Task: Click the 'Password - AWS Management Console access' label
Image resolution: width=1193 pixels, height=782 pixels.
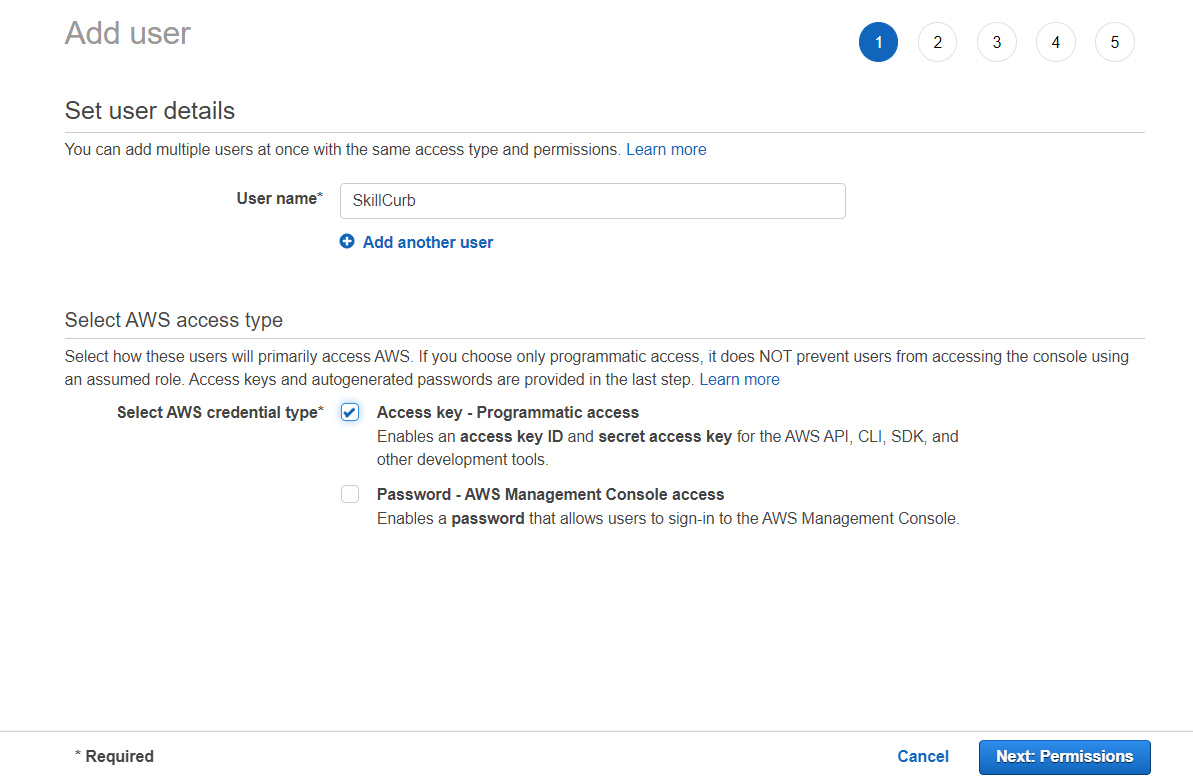Action: click(x=550, y=494)
